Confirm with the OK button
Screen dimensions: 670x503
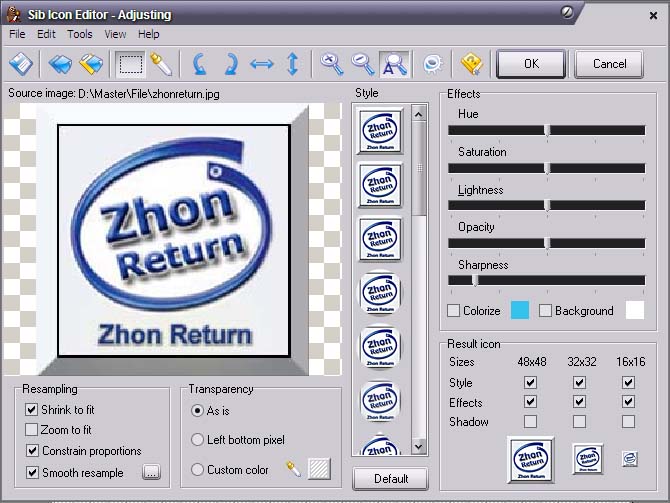pyautogui.click(x=531, y=64)
